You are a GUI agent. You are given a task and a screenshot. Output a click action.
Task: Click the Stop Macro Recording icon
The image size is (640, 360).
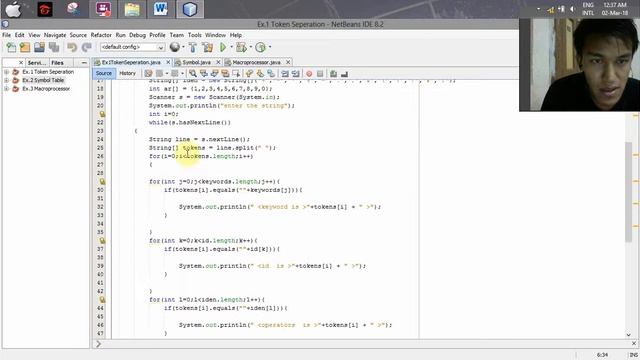click(320, 73)
